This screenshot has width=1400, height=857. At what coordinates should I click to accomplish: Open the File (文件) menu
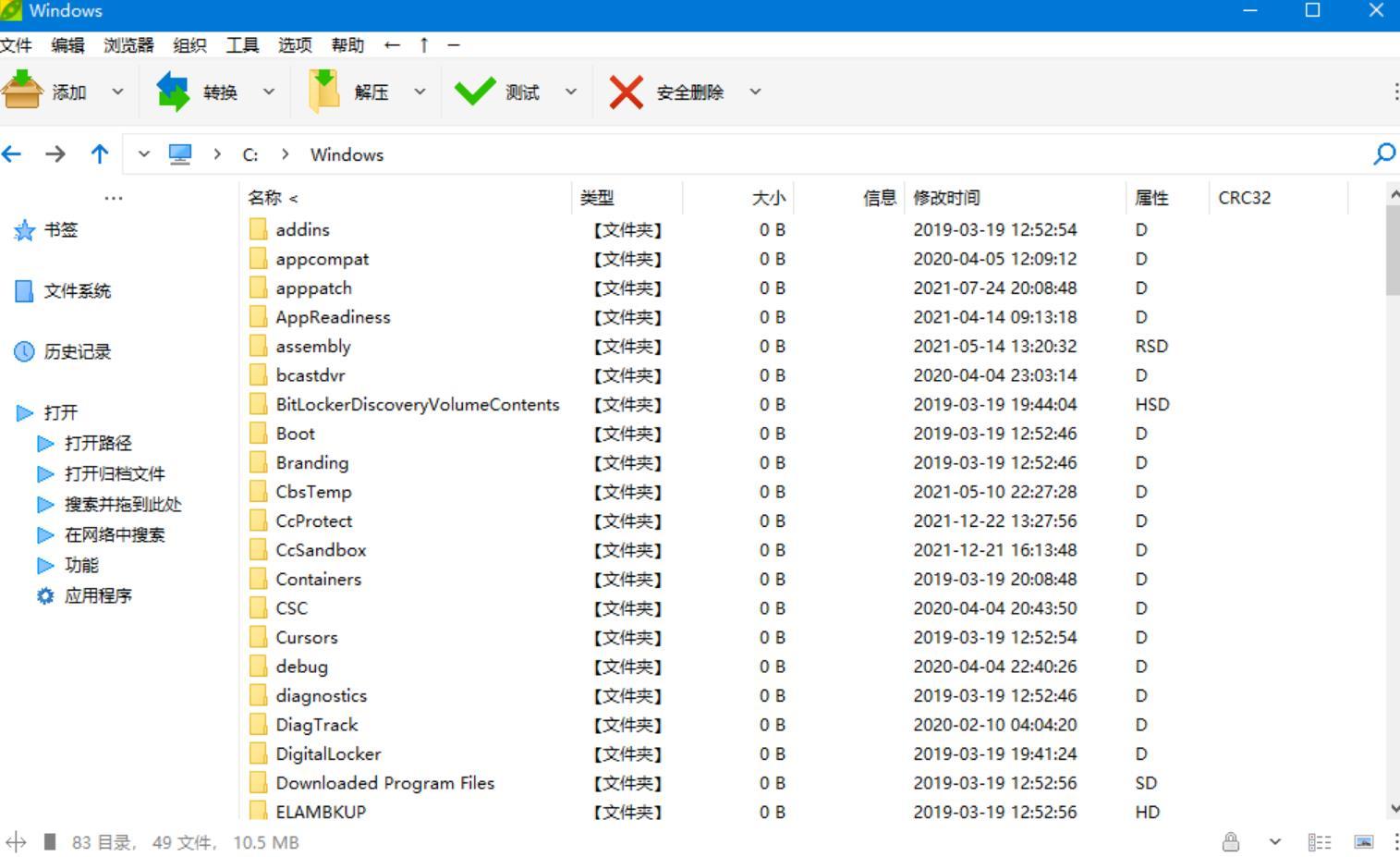click(16, 44)
